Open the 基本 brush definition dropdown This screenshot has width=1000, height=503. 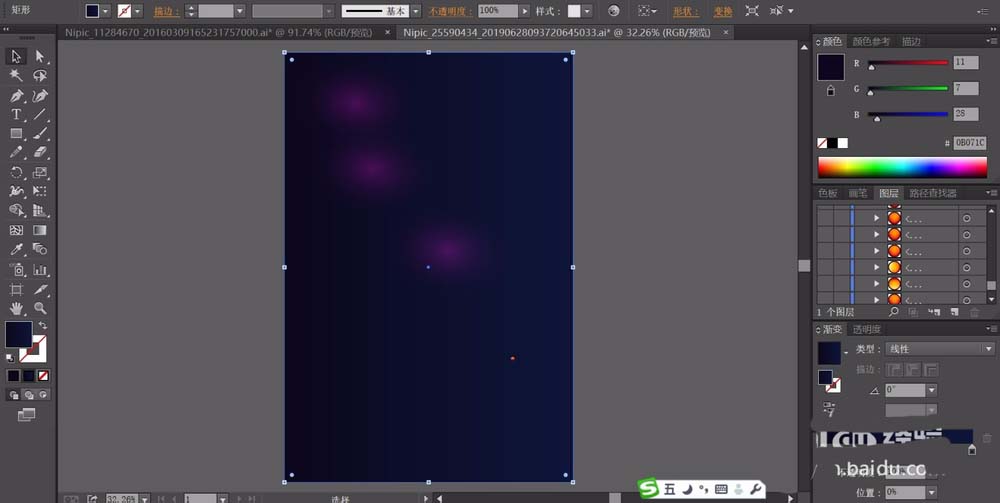click(415, 11)
